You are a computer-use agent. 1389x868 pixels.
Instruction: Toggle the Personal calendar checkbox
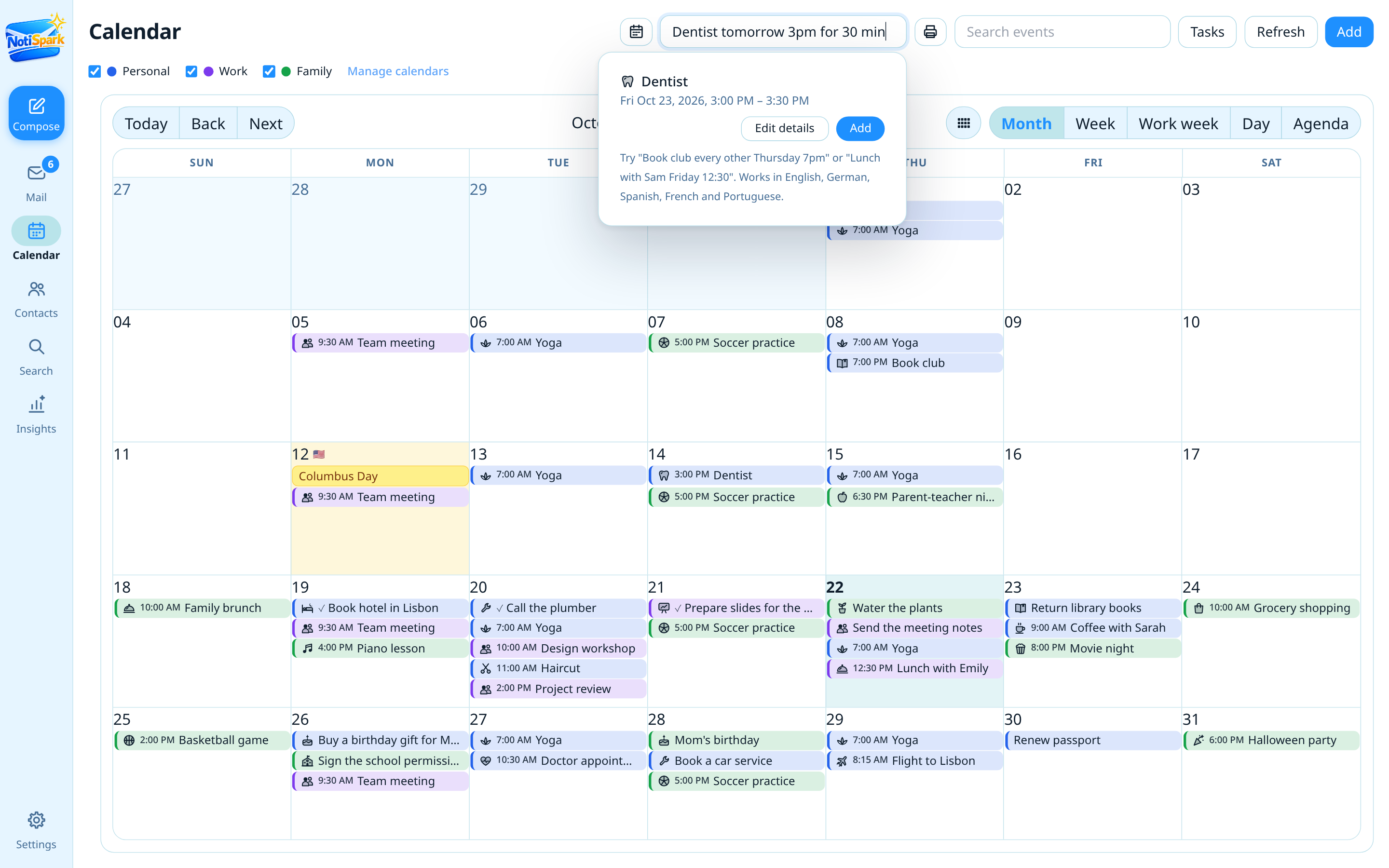coord(95,71)
